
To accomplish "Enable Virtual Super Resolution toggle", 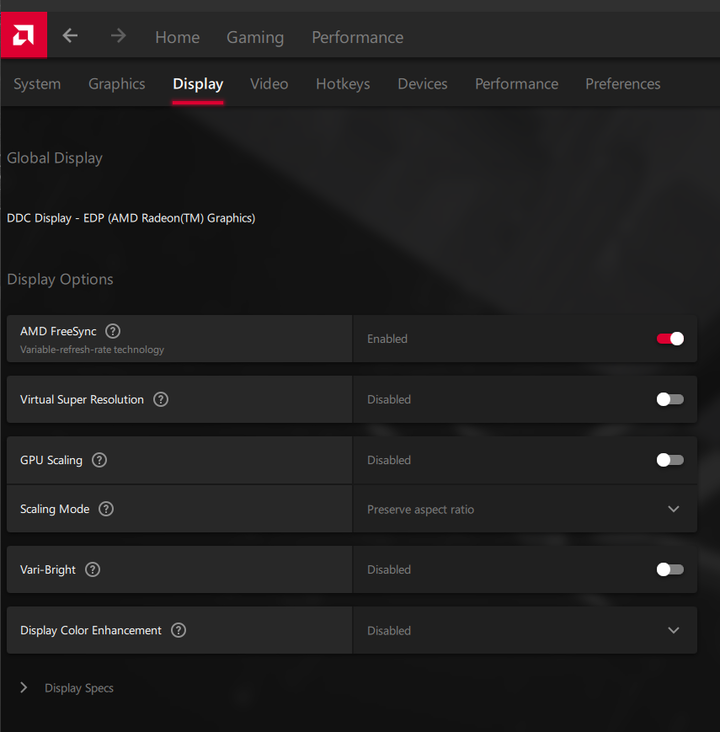I will pyautogui.click(x=670, y=399).
